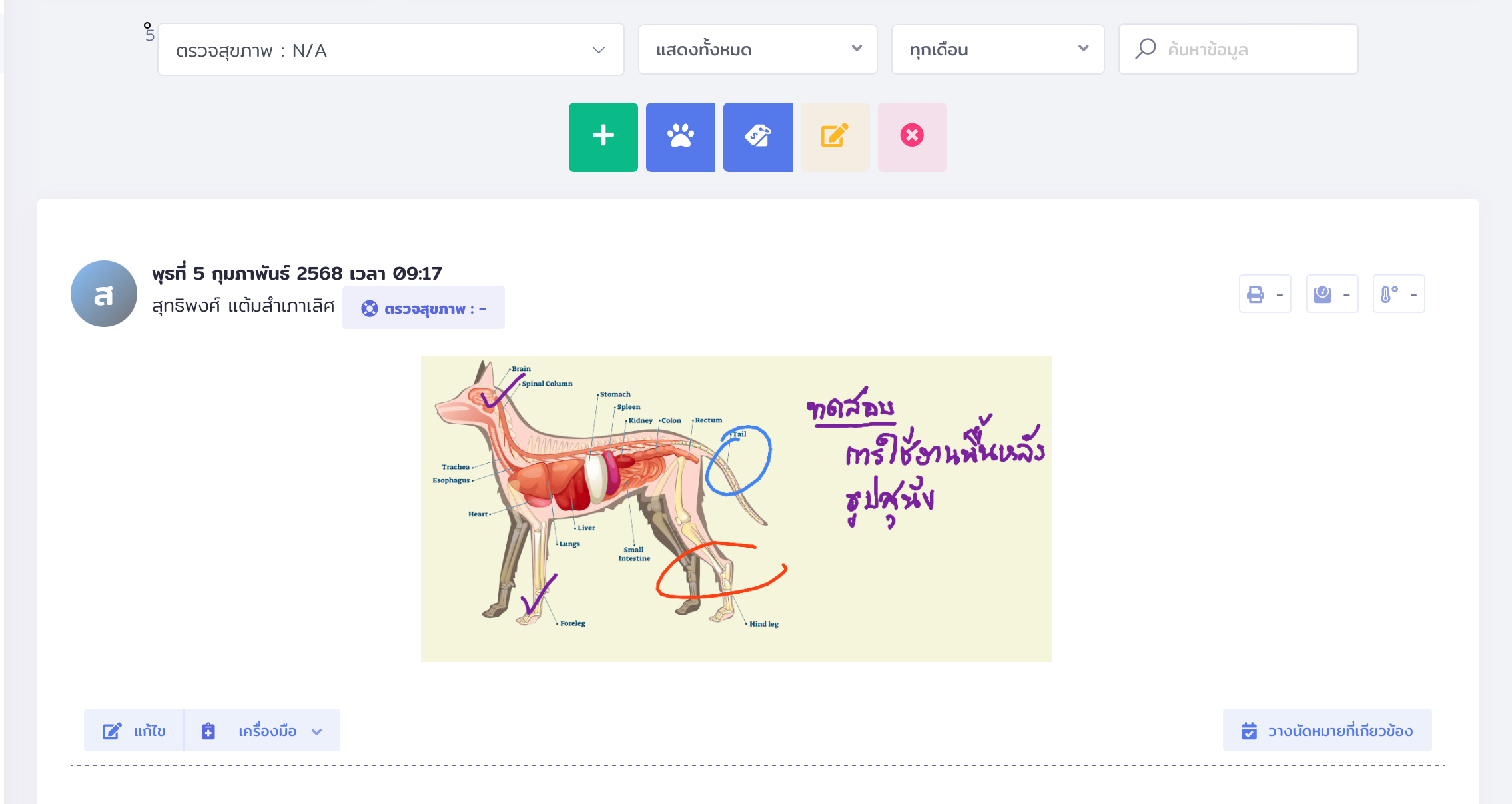Click the blue price tag button
Screen dimensions: 1512x804
point(757,137)
